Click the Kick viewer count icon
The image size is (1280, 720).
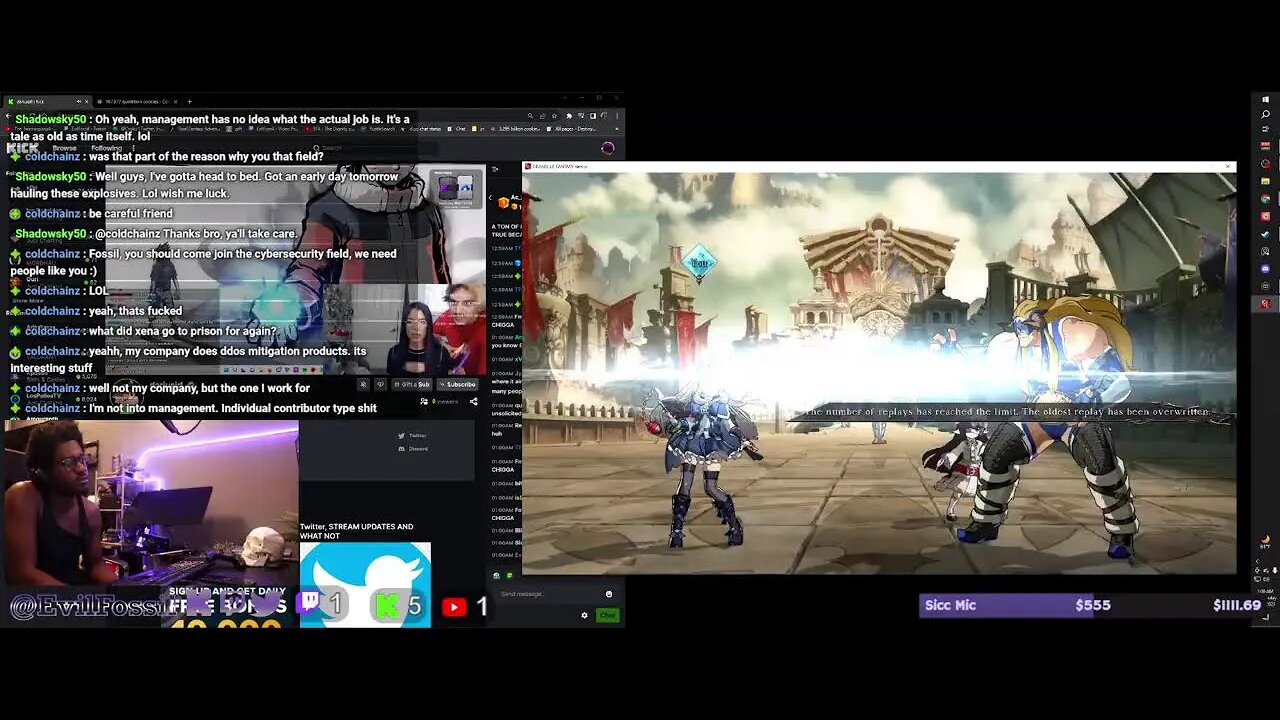pos(386,605)
